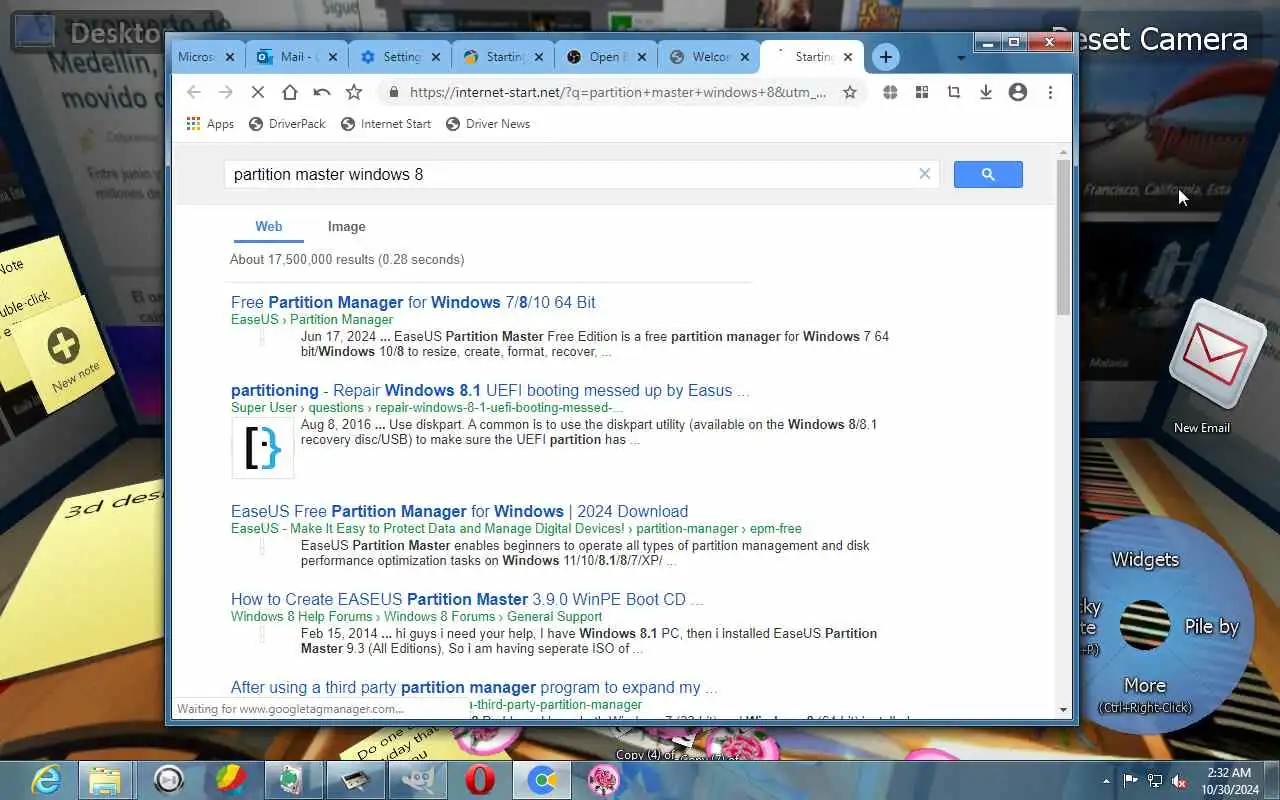Viewport: 1280px width, 800px height.
Task: Open File Explorer from the taskbar
Action: tap(105, 780)
